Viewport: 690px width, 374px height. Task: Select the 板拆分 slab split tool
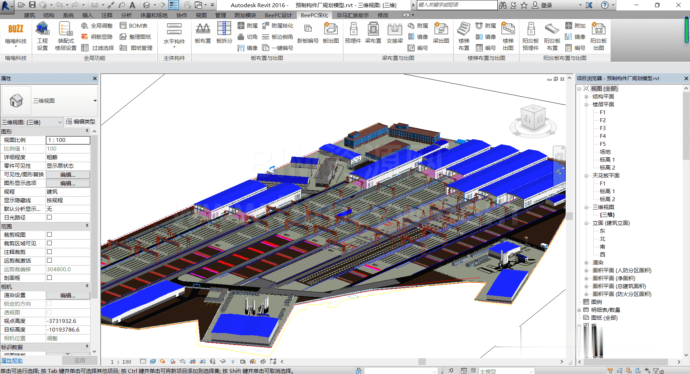[x=224, y=33]
